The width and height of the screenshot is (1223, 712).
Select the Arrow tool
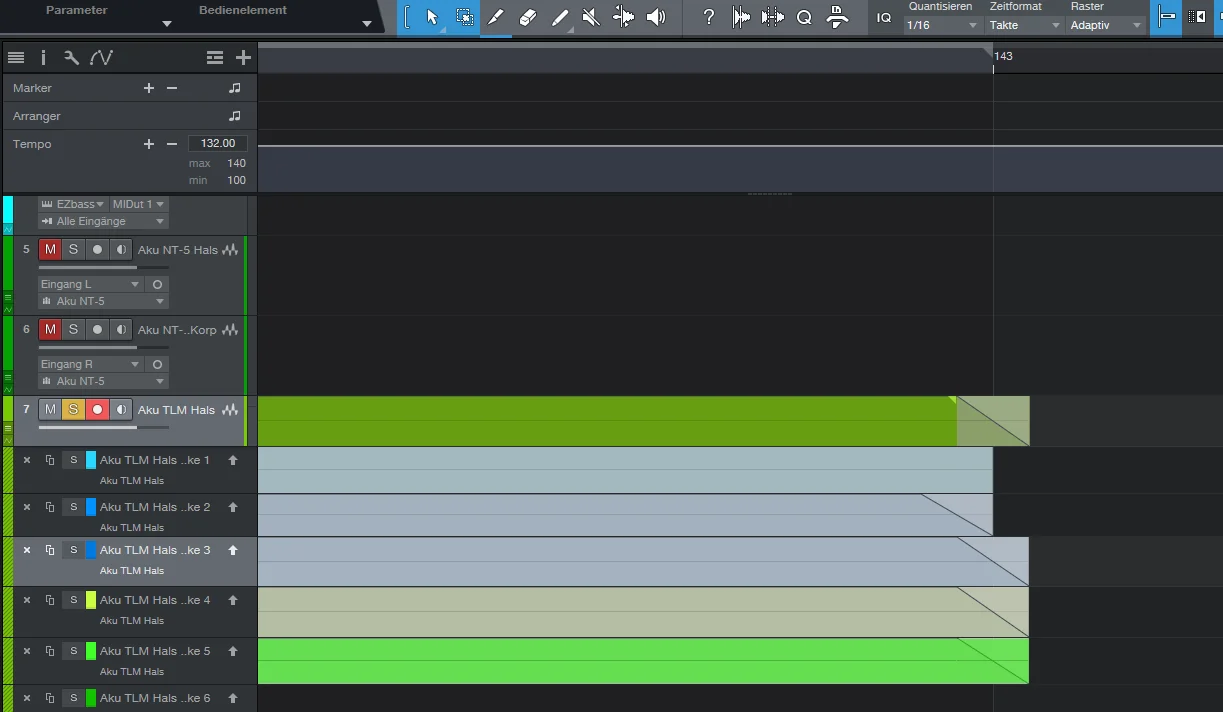[432, 17]
